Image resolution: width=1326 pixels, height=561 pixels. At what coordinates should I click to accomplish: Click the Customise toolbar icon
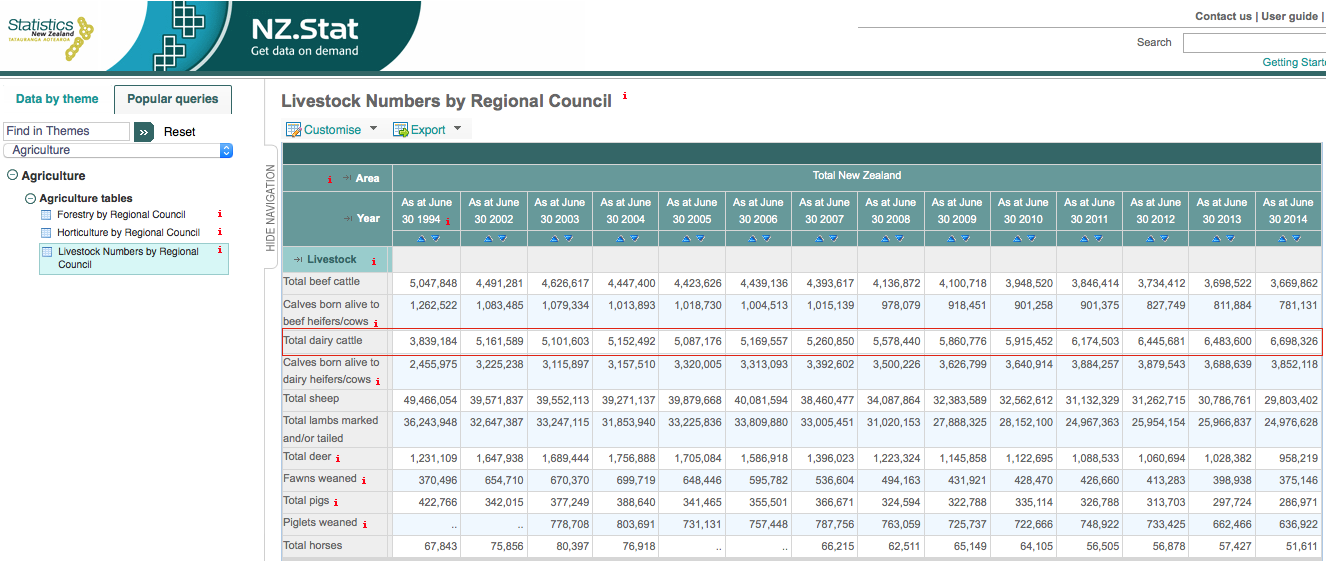point(294,130)
